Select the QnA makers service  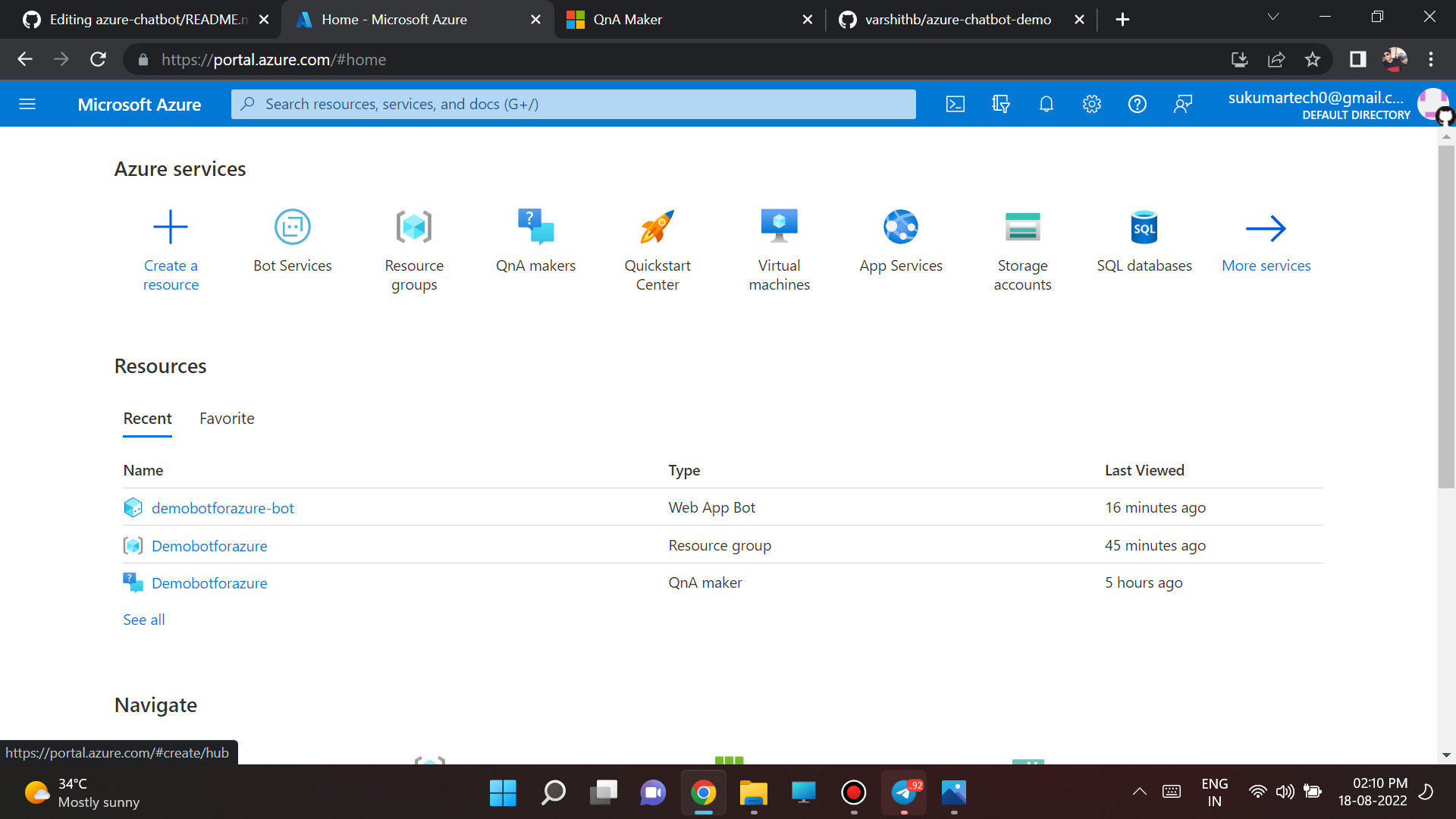pyautogui.click(x=535, y=243)
